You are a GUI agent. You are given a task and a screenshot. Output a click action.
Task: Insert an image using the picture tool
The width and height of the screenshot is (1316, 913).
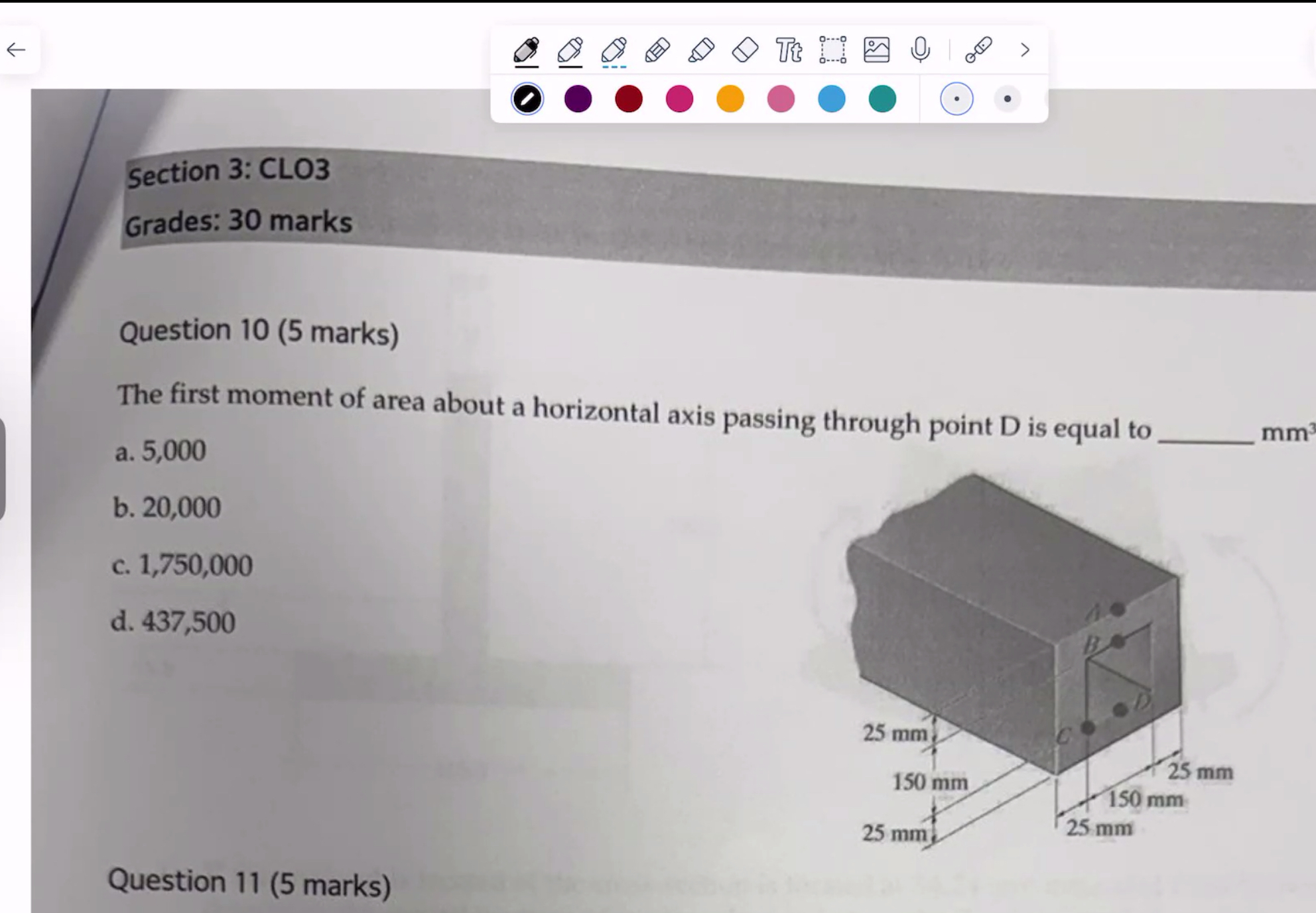[876, 50]
